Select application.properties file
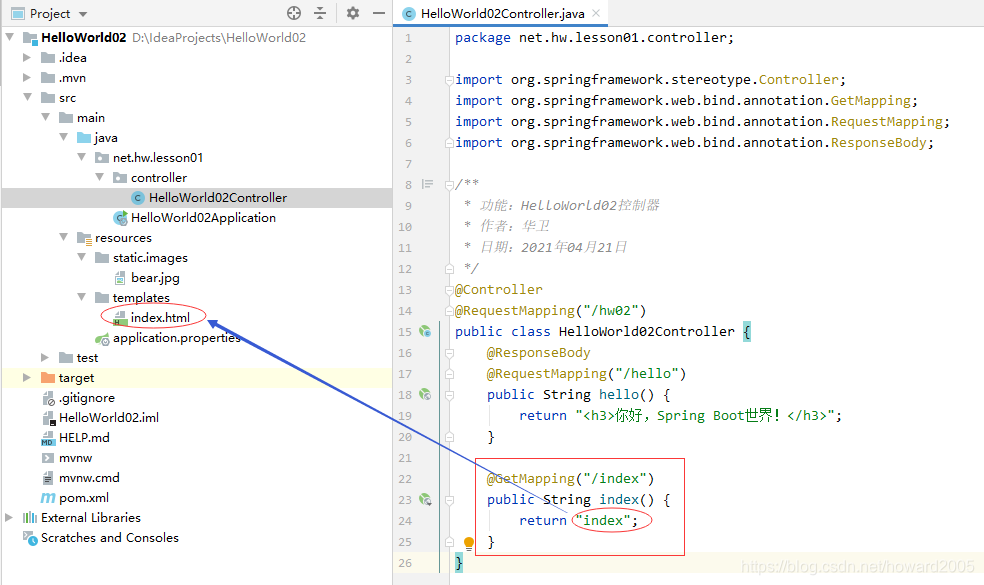Image resolution: width=984 pixels, height=585 pixels. coord(176,338)
